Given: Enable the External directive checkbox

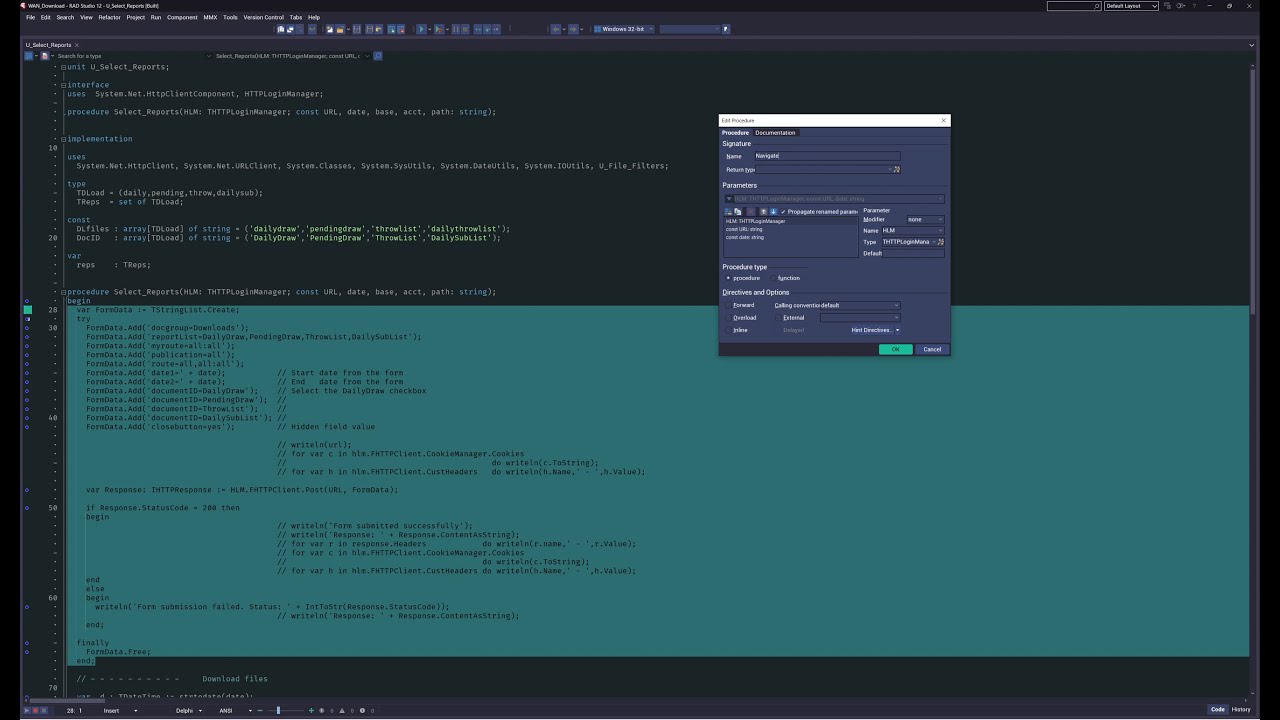Looking at the screenshot, I should pos(778,318).
